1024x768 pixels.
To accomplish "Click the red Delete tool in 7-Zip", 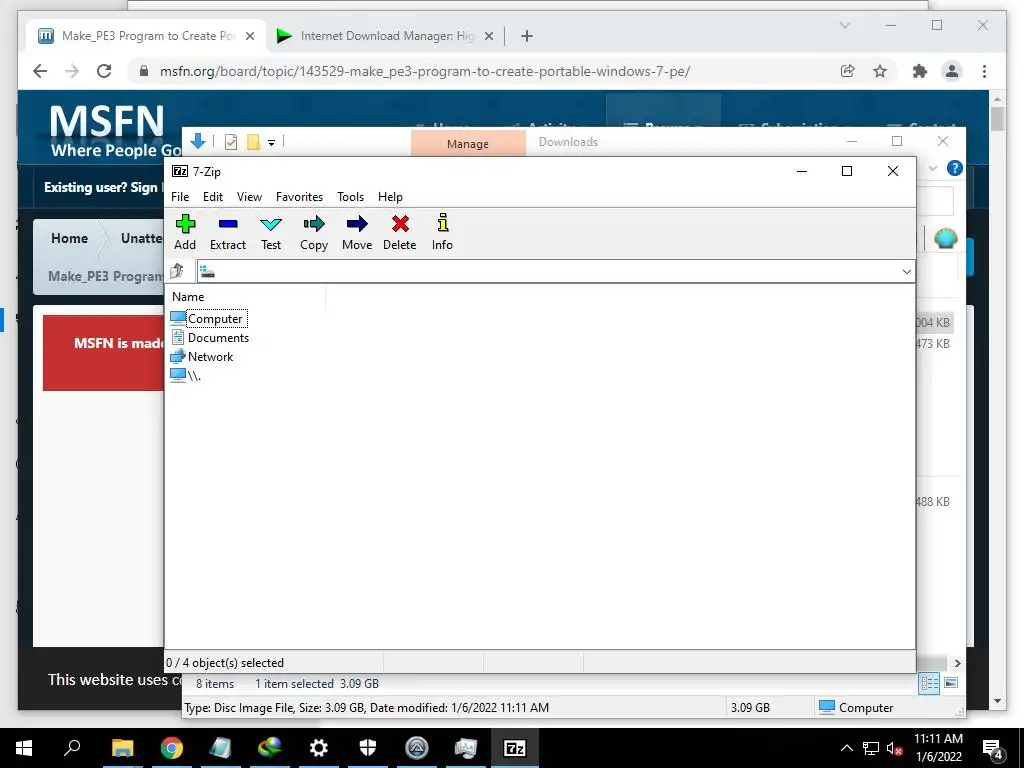I will 400,232.
